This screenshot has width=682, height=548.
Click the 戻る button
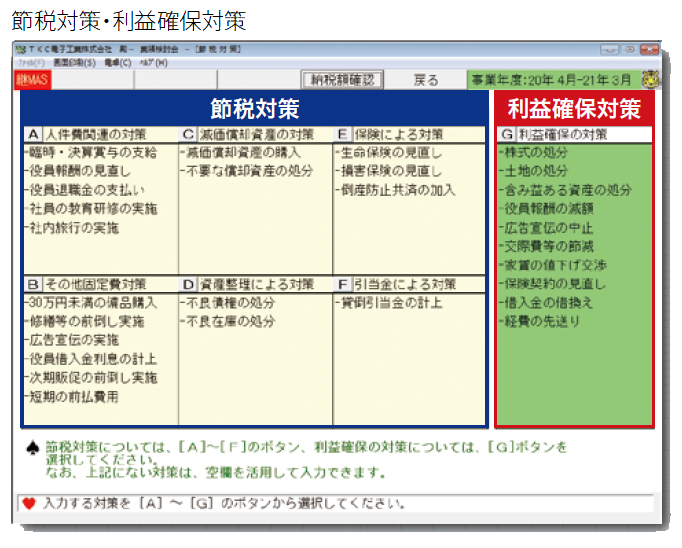pos(425,80)
